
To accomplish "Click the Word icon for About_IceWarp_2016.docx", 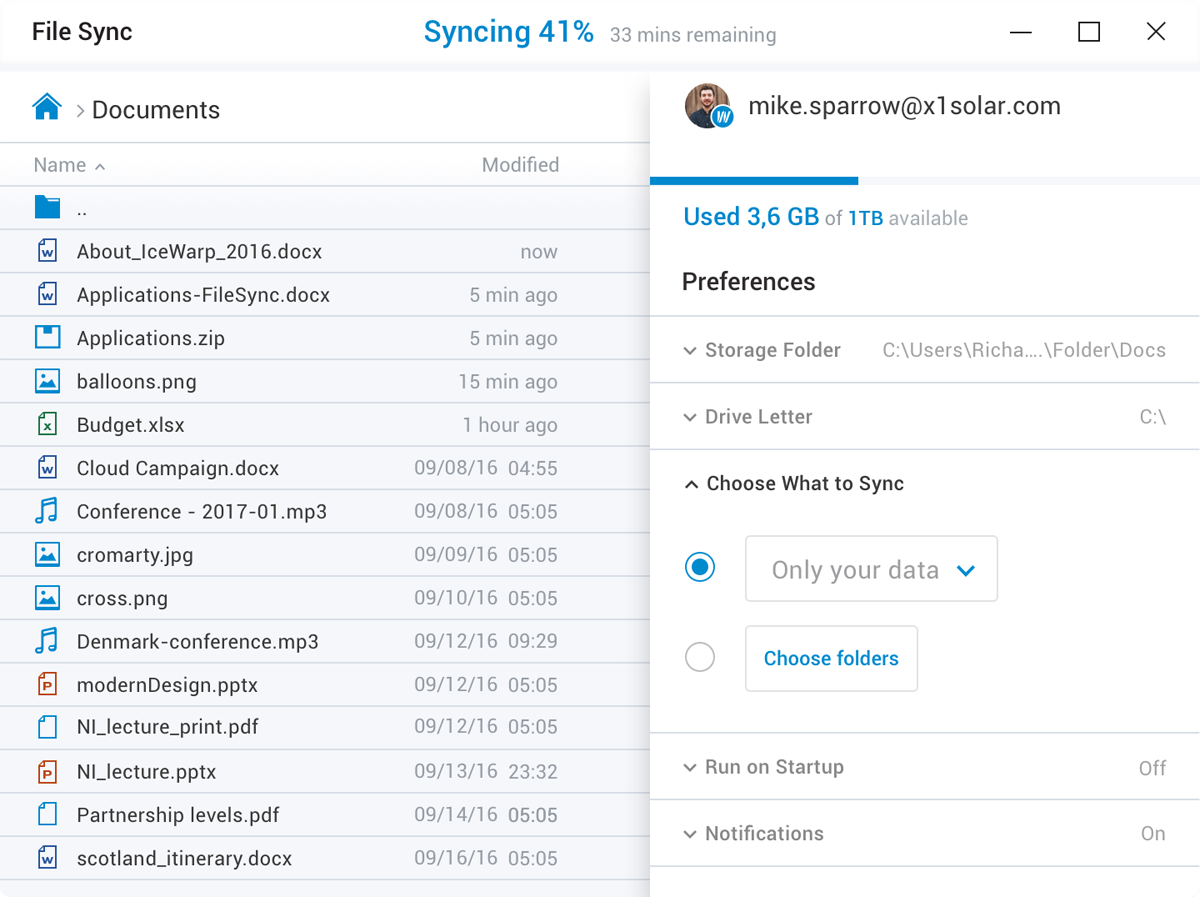I will 47,251.
